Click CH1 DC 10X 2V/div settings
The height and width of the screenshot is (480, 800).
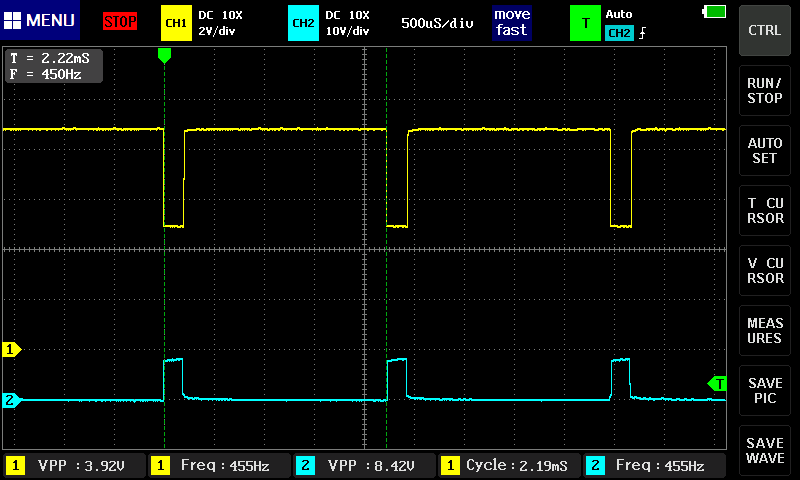220,23
